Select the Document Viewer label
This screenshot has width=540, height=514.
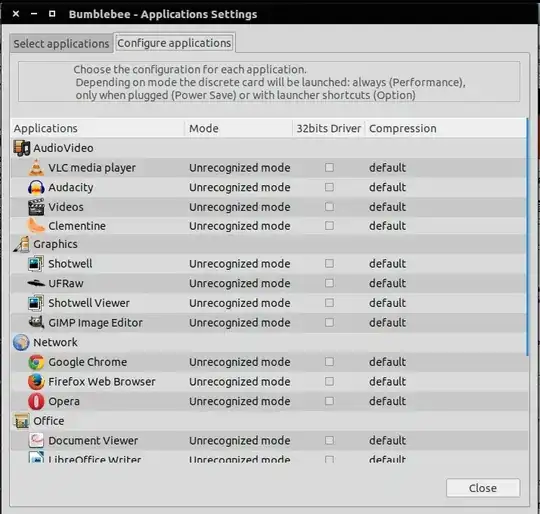[93, 441]
